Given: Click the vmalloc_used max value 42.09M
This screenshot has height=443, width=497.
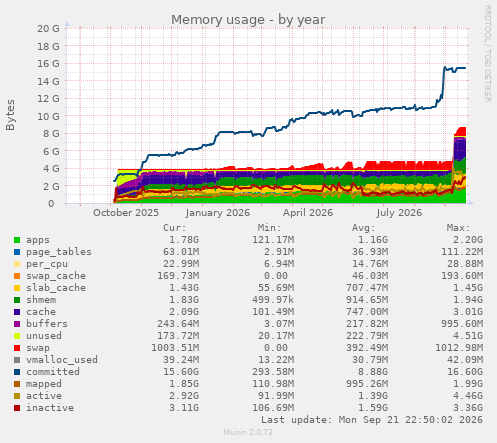Looking at the screenshot, I should click(465, 360).
